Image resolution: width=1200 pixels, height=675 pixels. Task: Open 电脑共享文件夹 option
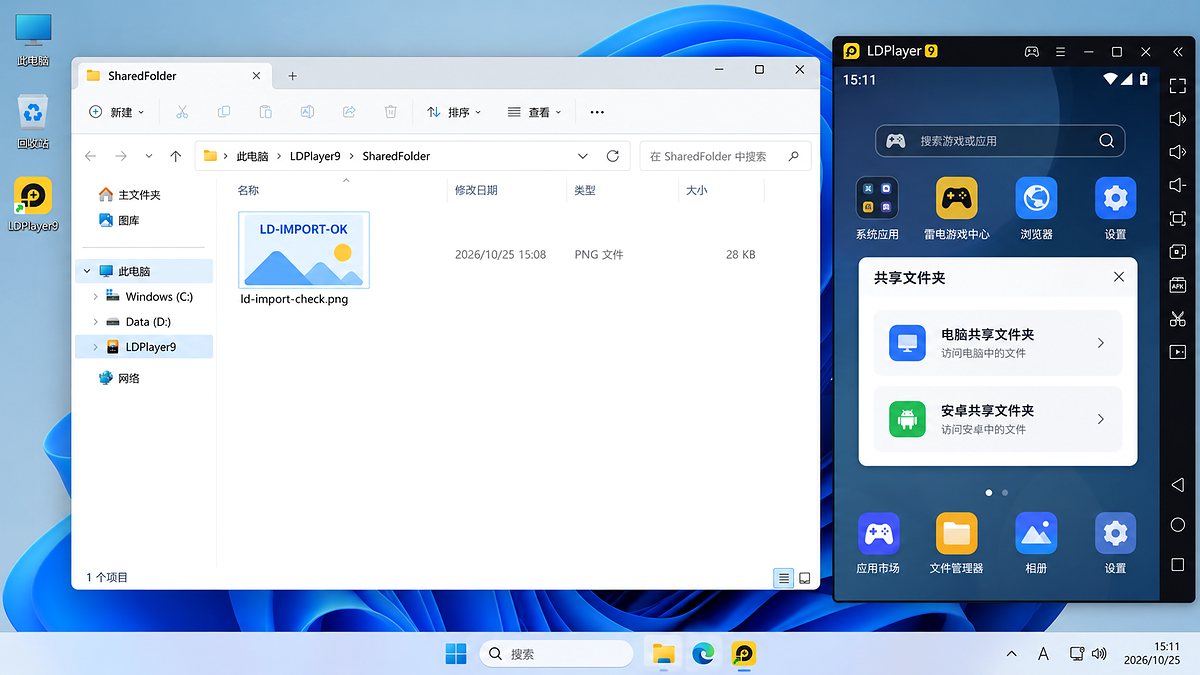point(998,343)
